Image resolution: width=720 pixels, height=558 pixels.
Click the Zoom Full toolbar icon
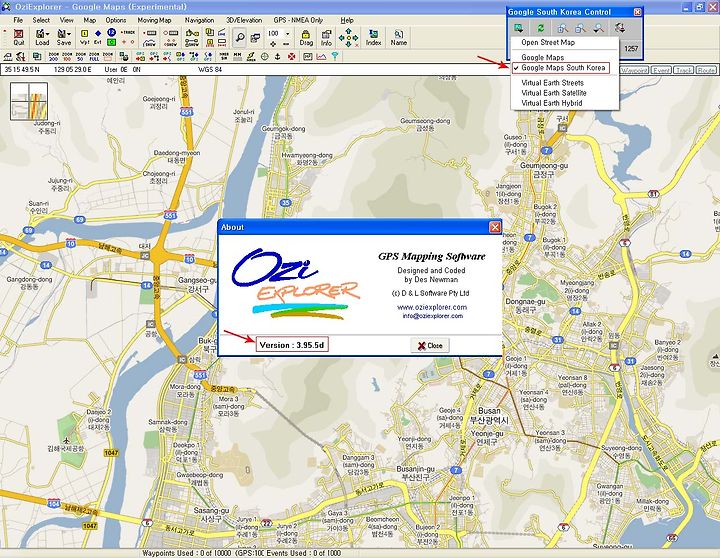click(94, 56)
